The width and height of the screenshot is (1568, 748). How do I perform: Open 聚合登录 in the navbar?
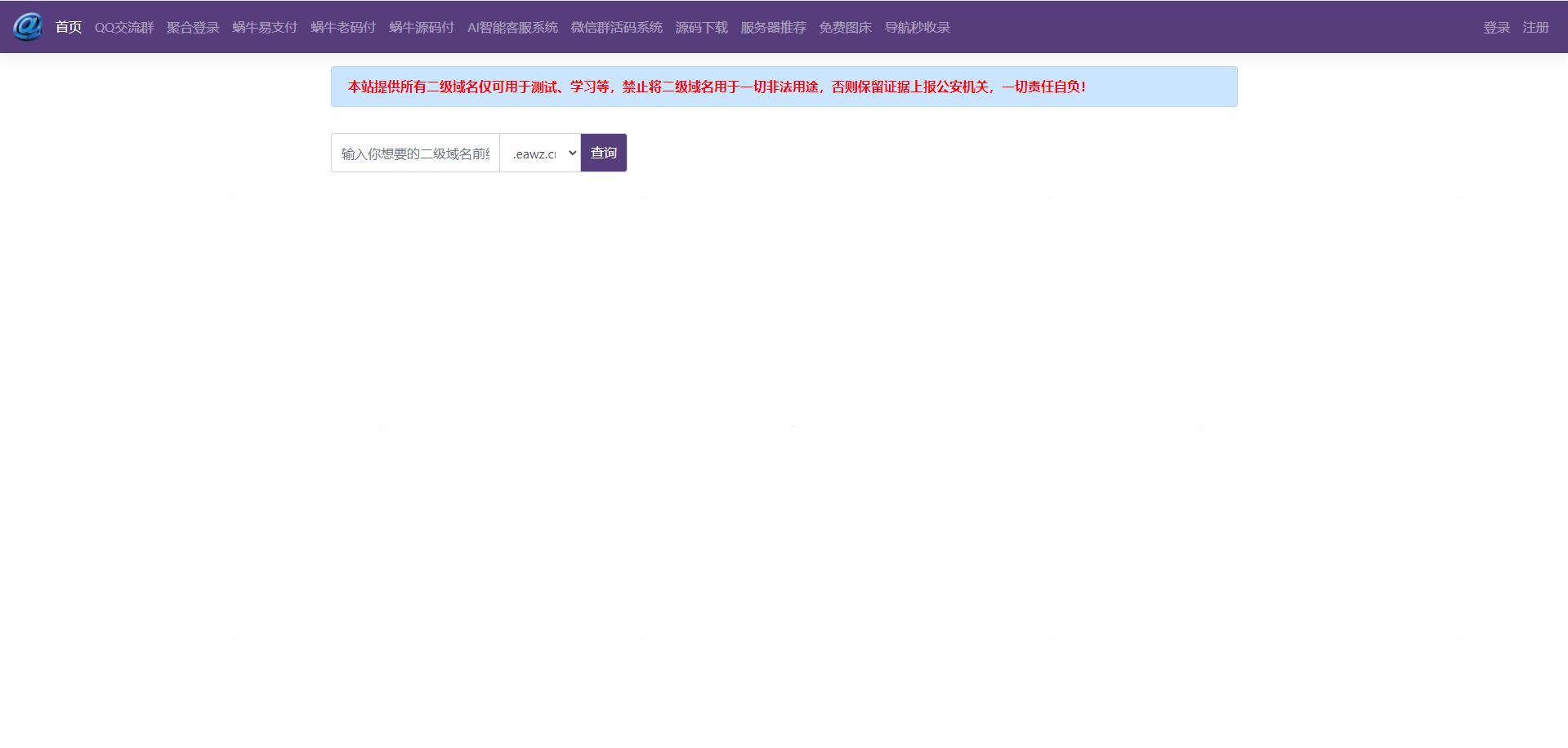193,28
